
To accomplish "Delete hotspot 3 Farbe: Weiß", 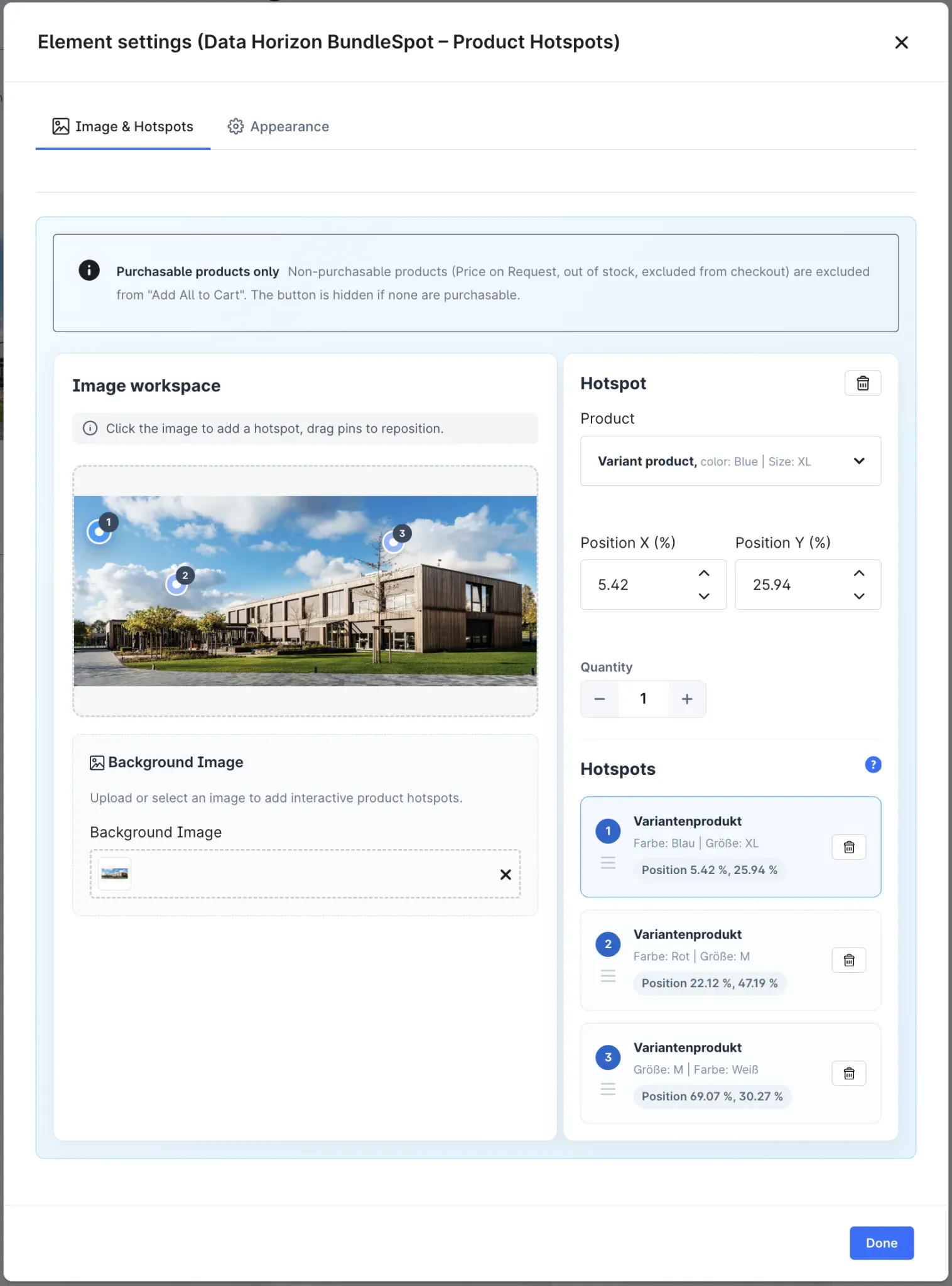I will tap(849, 1073).
